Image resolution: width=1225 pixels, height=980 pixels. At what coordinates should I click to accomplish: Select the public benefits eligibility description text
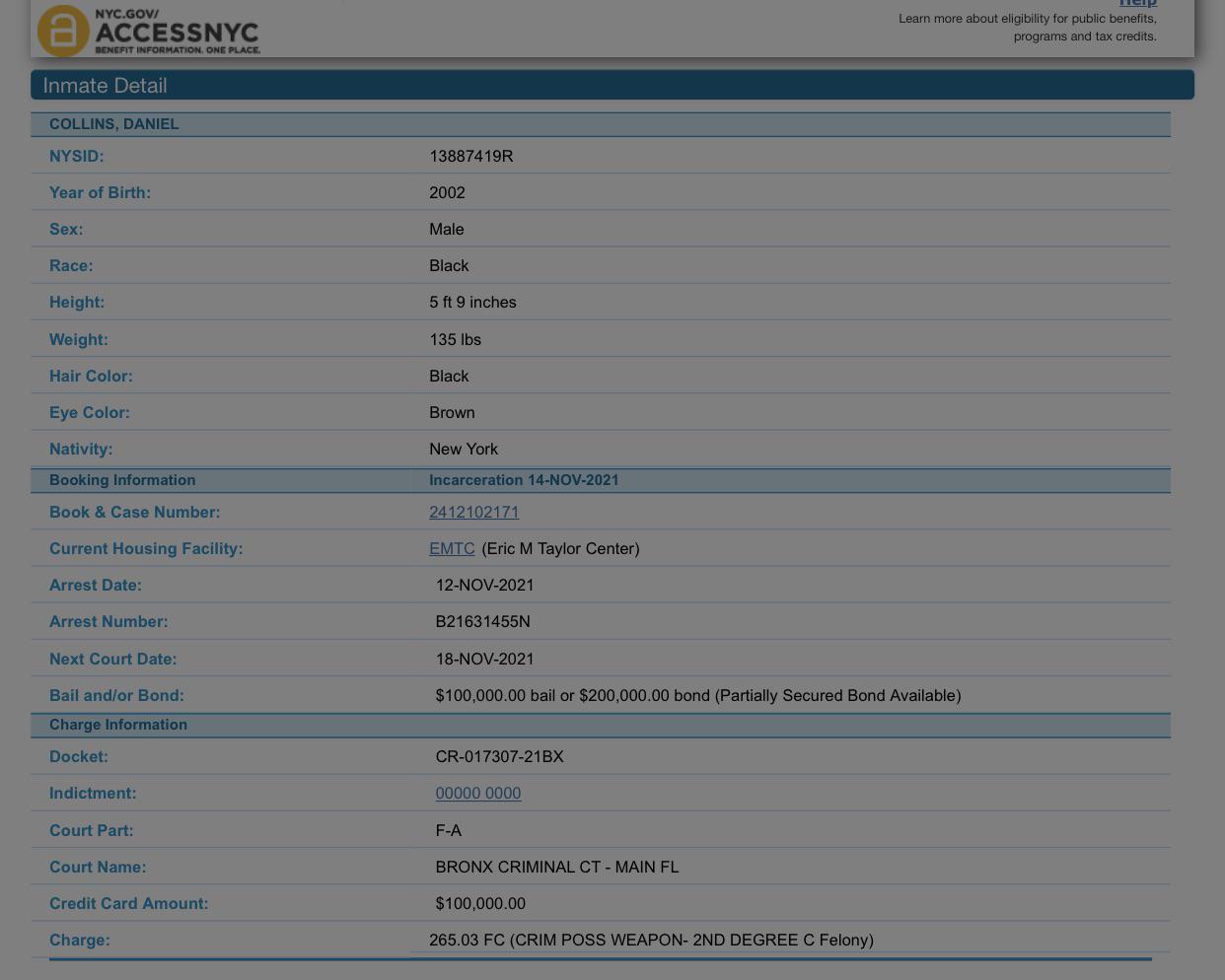[x=1028, y=28]
